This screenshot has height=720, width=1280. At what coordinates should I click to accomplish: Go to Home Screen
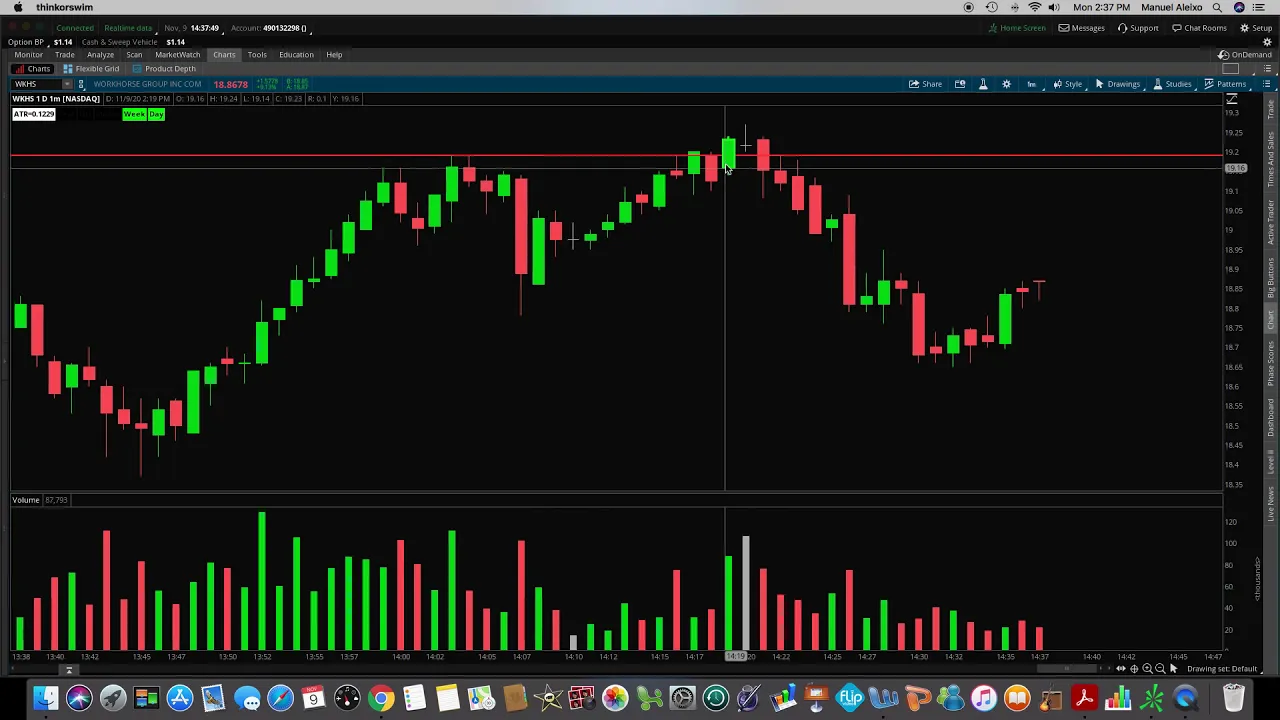coord(1016,28)
